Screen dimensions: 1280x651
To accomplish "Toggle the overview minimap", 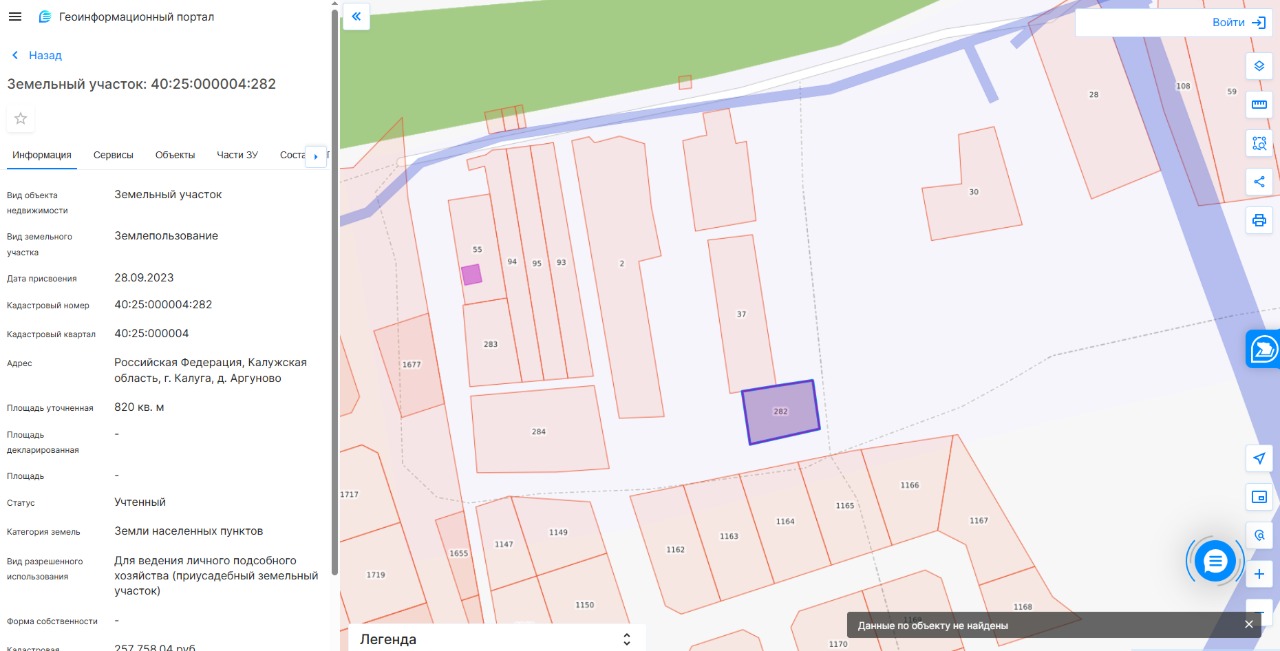I will point(1259,497).
